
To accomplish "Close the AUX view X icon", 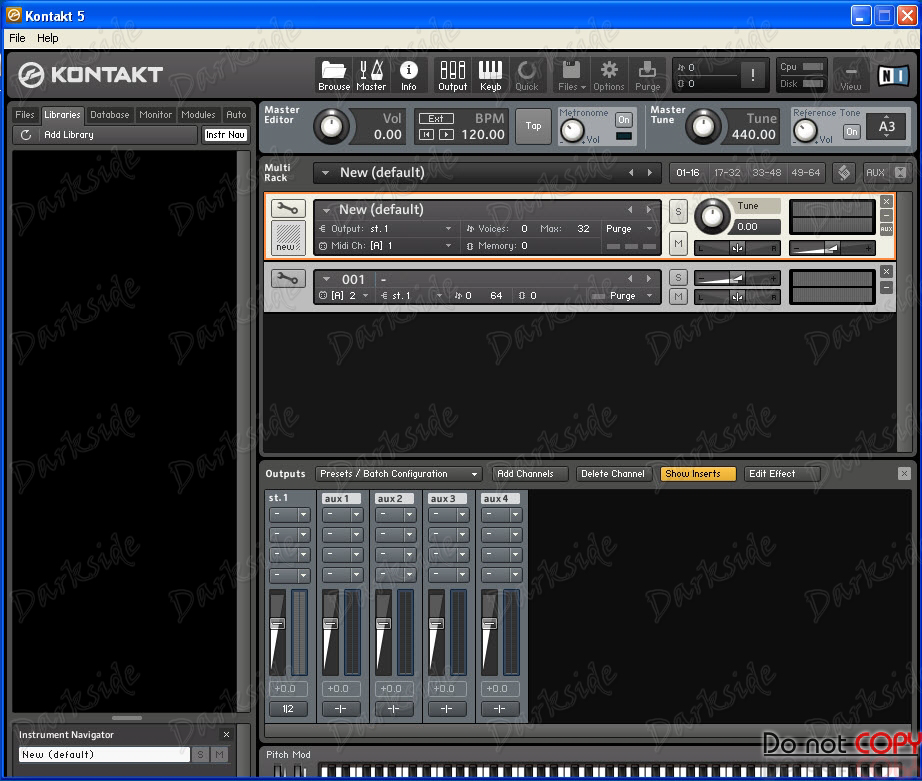I will pos(900,172).
